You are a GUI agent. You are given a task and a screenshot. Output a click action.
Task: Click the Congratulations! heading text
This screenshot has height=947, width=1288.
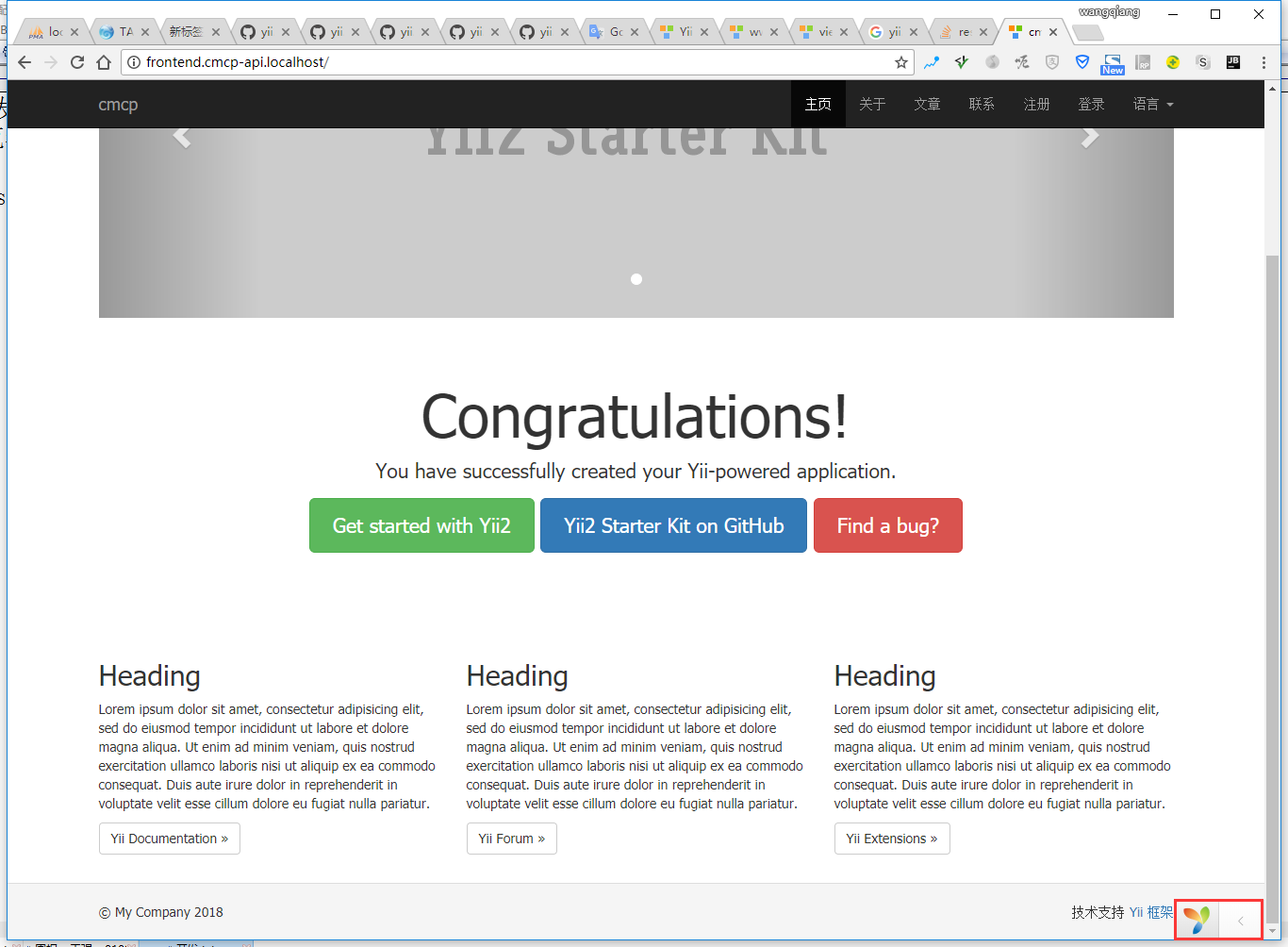(x=635, y=417)
